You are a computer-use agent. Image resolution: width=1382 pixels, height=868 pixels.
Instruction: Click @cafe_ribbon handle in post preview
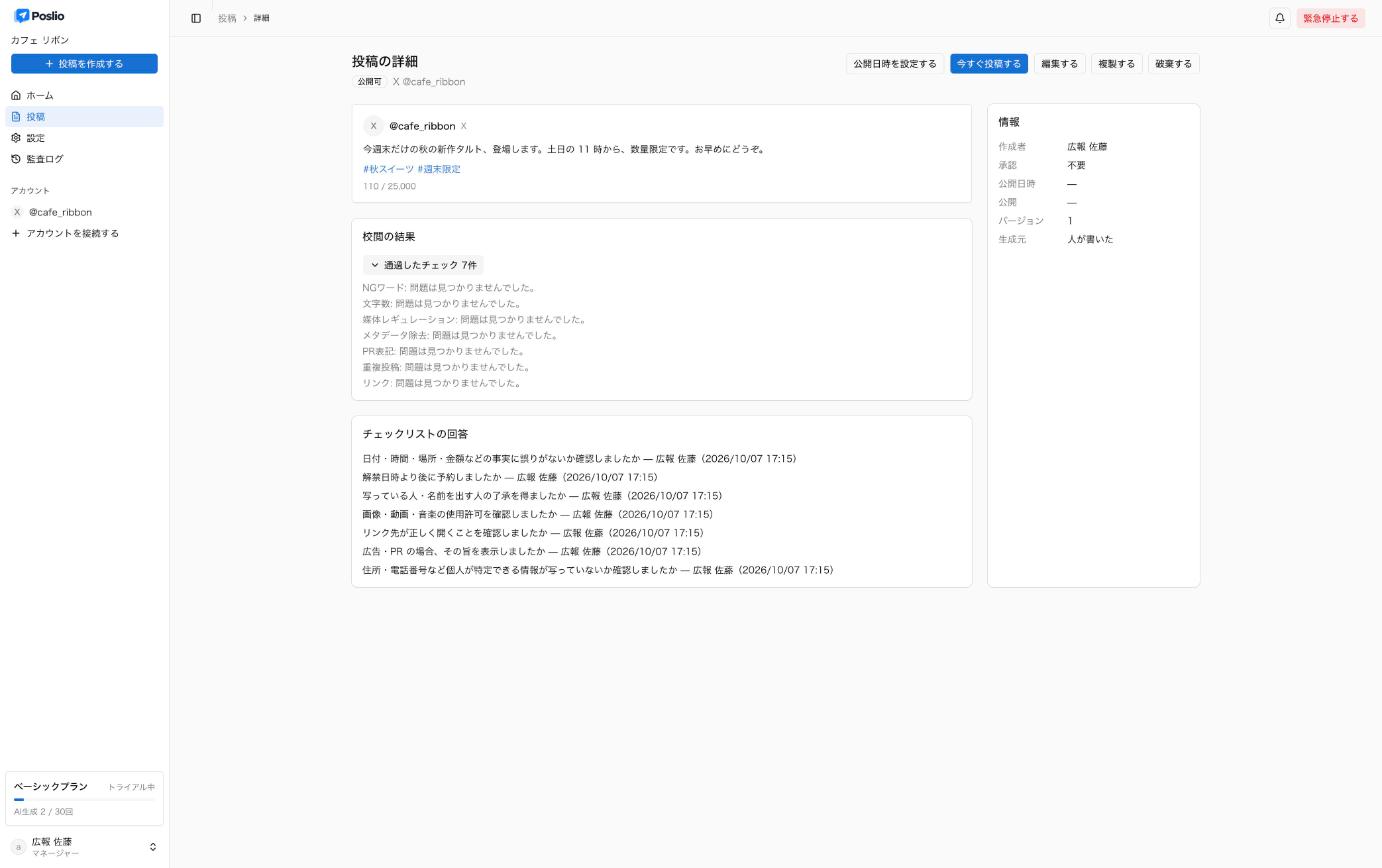coord(422,126)
